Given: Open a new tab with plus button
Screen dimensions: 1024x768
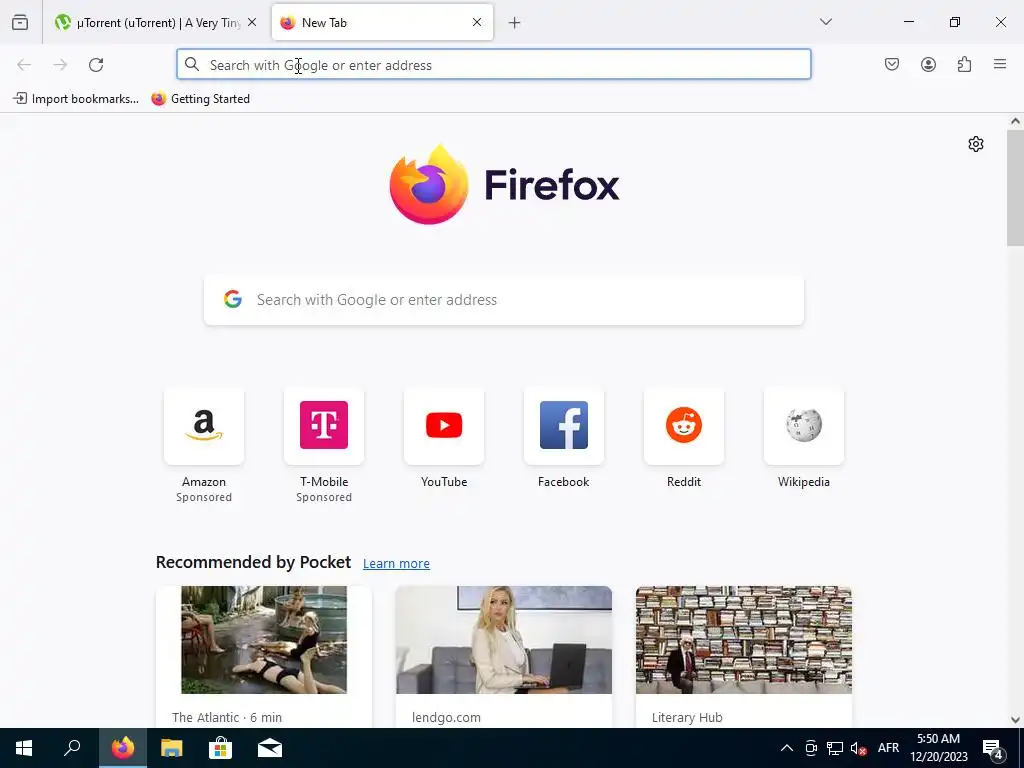Looking at the screenshot, I should pyautogui.click(x=515, y=23).
